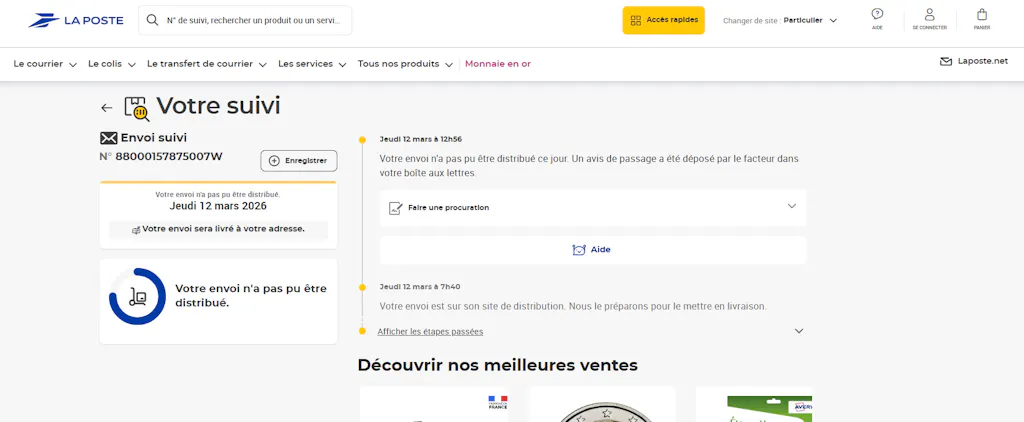Click the Enregistrer button
The width and height of the screenshot is (1024, 422).
(x=299, y=160)
